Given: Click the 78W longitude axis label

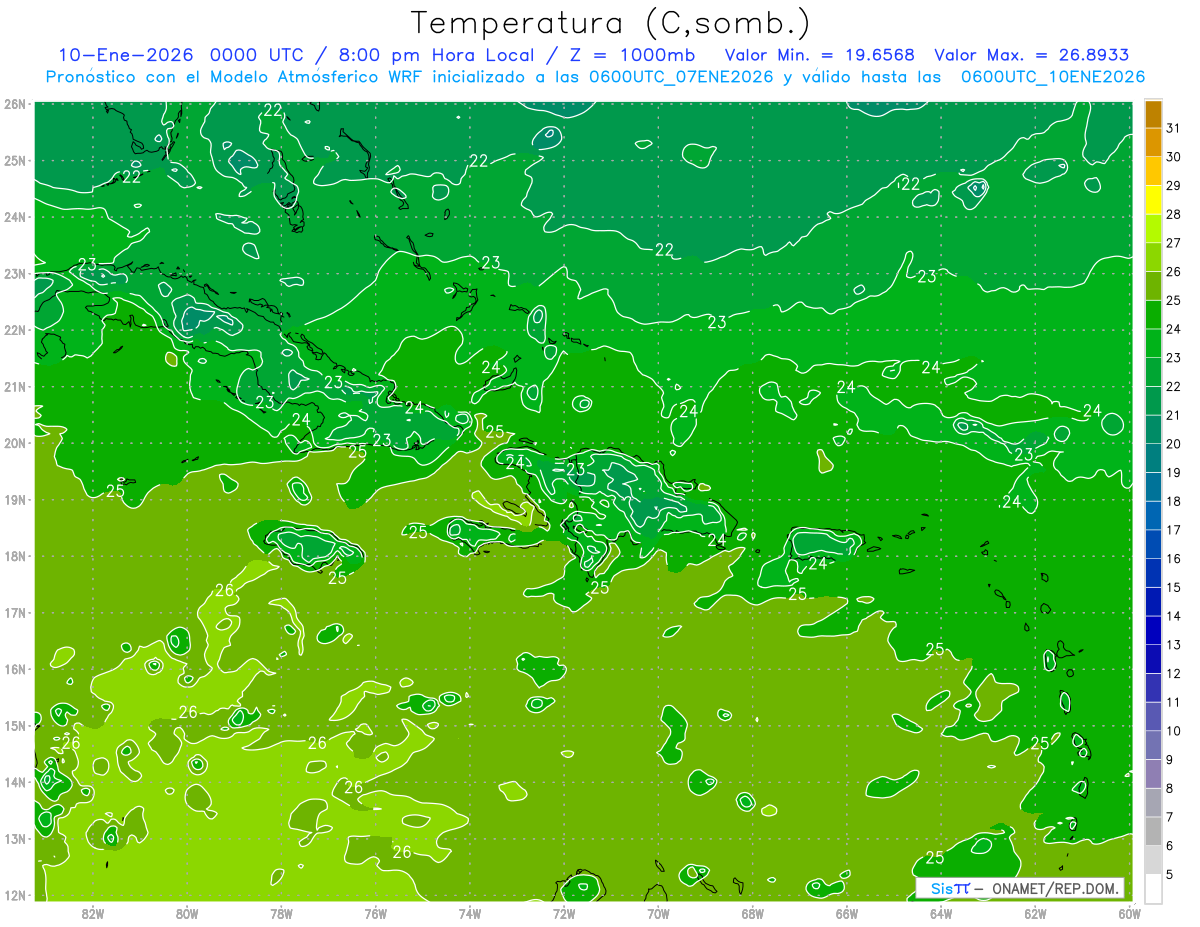Looking at the screenshot, I should pyautogui.click(x=281, y=913).
